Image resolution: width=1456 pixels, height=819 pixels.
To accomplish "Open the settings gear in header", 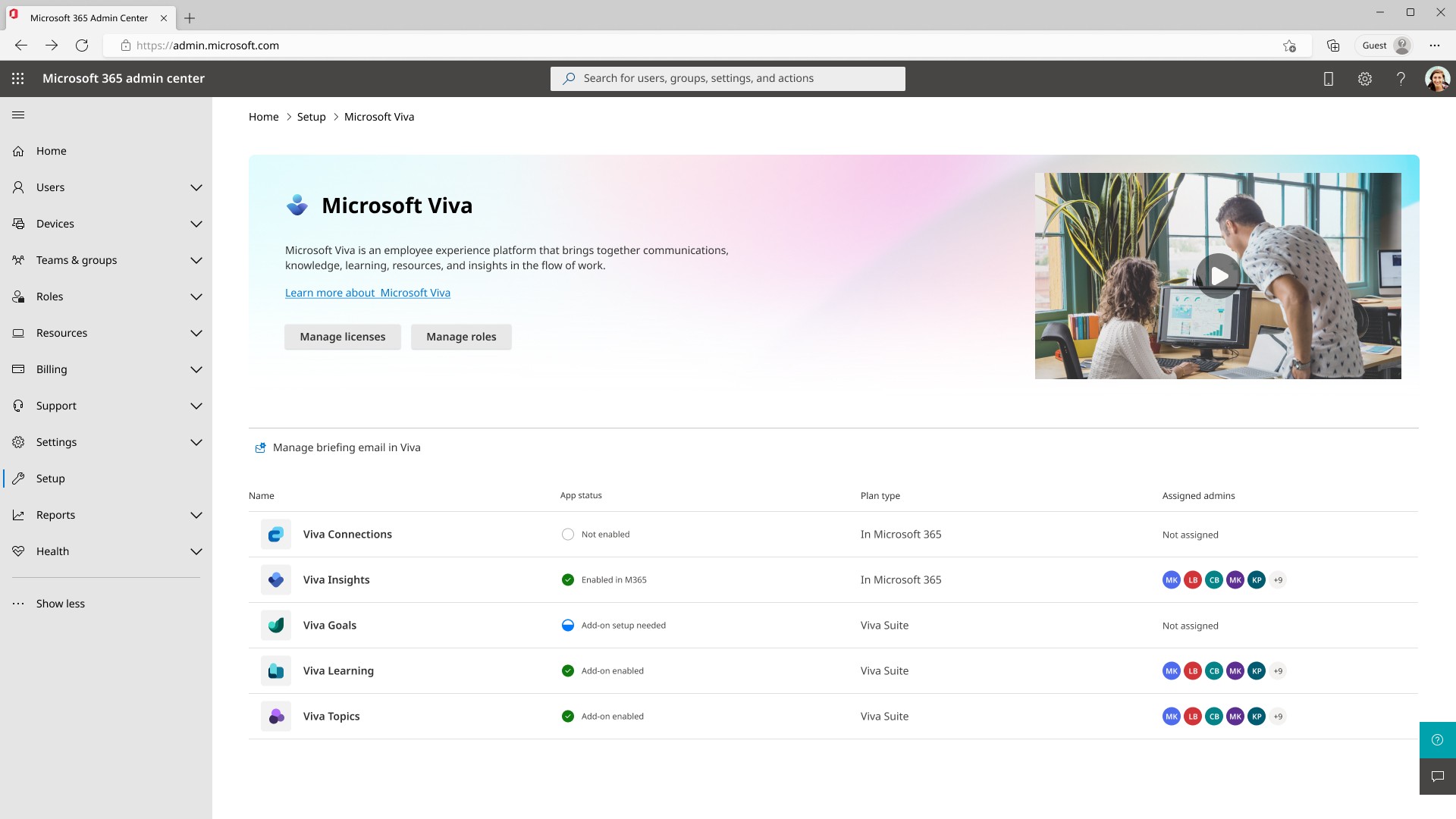I will pyautogui.click(x=1365, y=79).
